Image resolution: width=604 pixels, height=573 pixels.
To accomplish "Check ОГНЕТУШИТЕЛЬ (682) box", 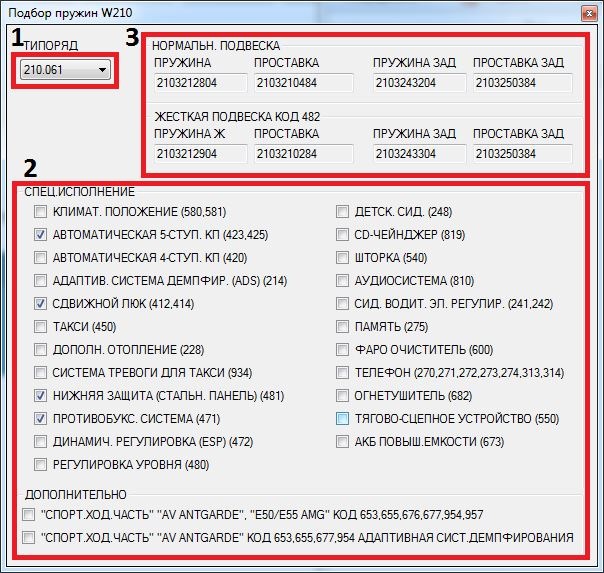I will [x=342, y=395].
